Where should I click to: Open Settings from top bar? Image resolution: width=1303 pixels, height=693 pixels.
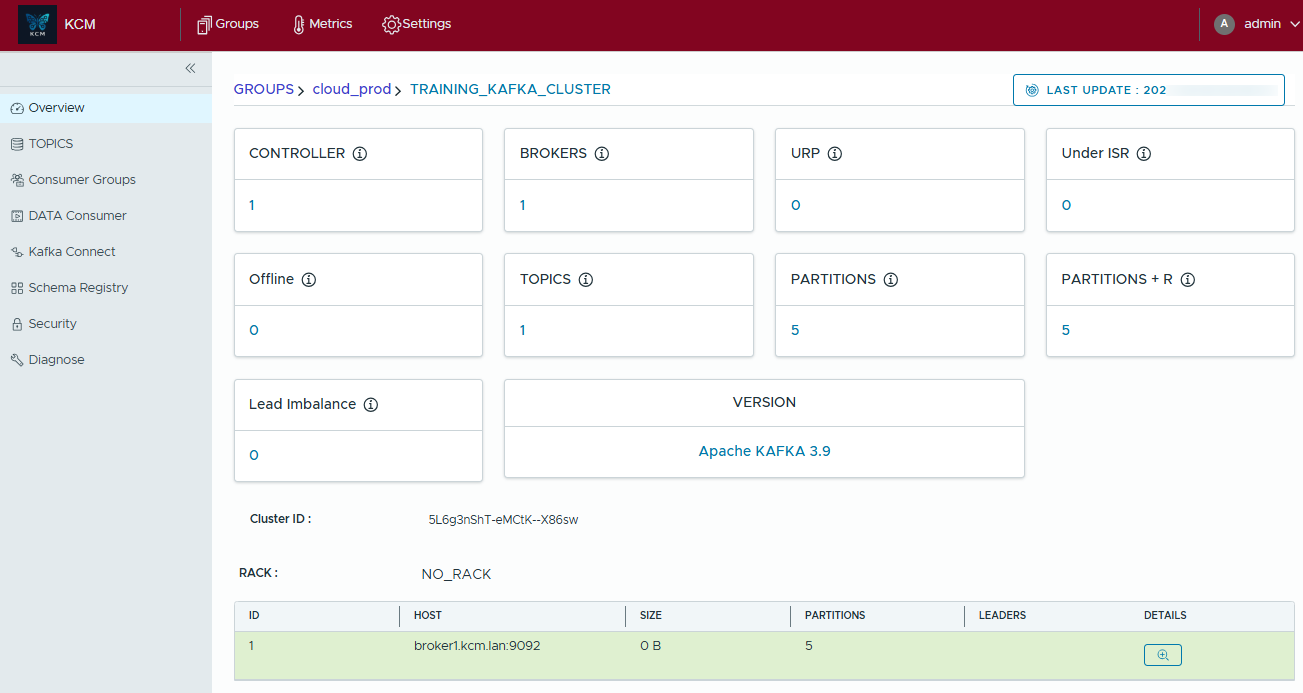(417, 24)
